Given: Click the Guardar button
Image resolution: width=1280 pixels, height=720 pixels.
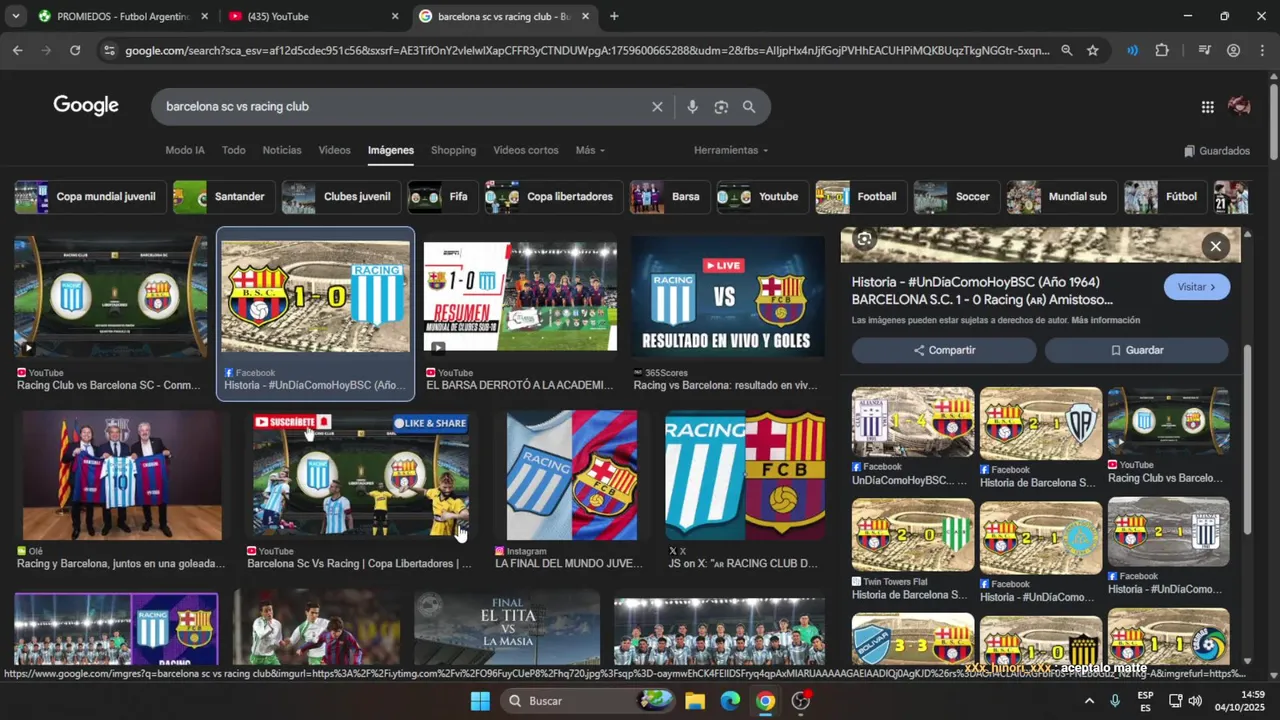Looking at the screenshot, I should pyautogui.click(x=1137, y=350).
